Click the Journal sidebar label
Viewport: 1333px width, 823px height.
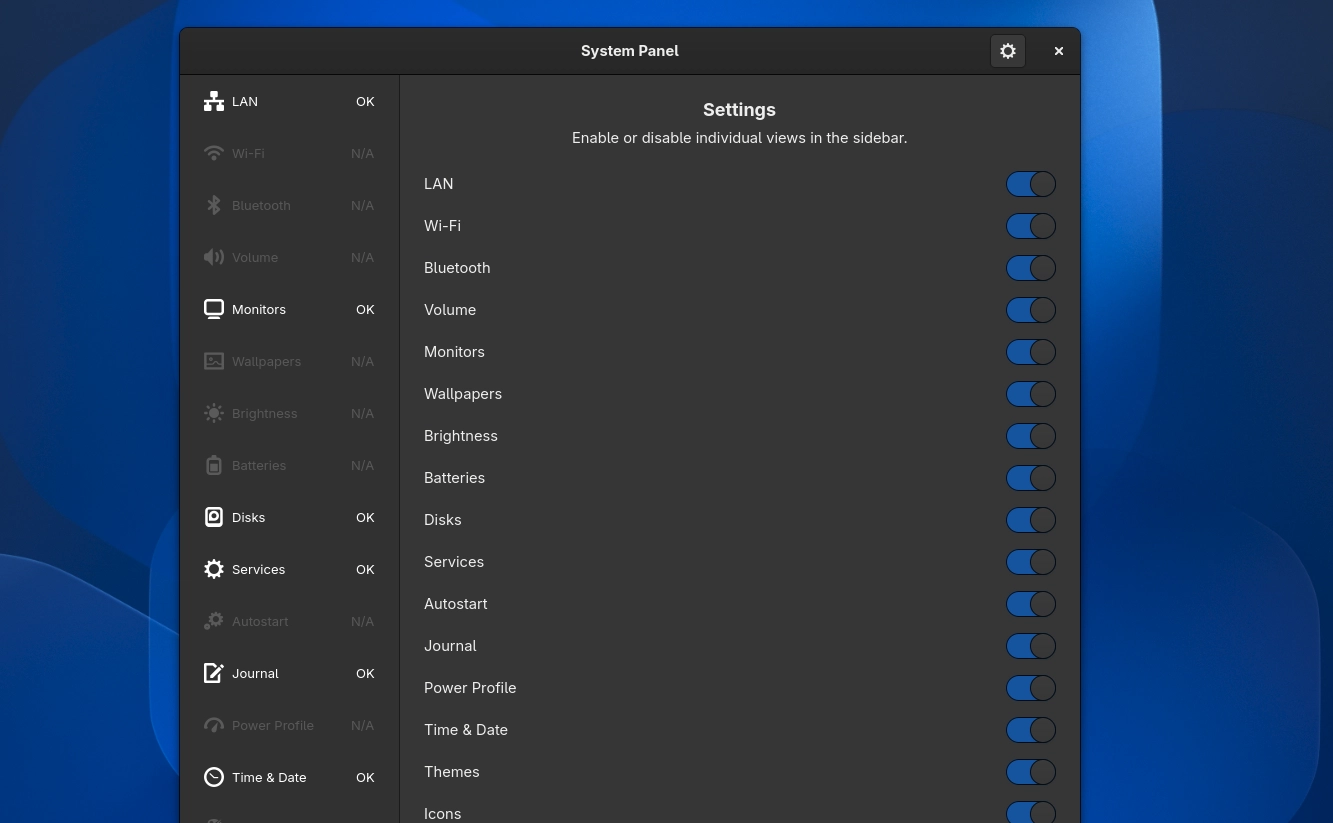coord(255,673)
